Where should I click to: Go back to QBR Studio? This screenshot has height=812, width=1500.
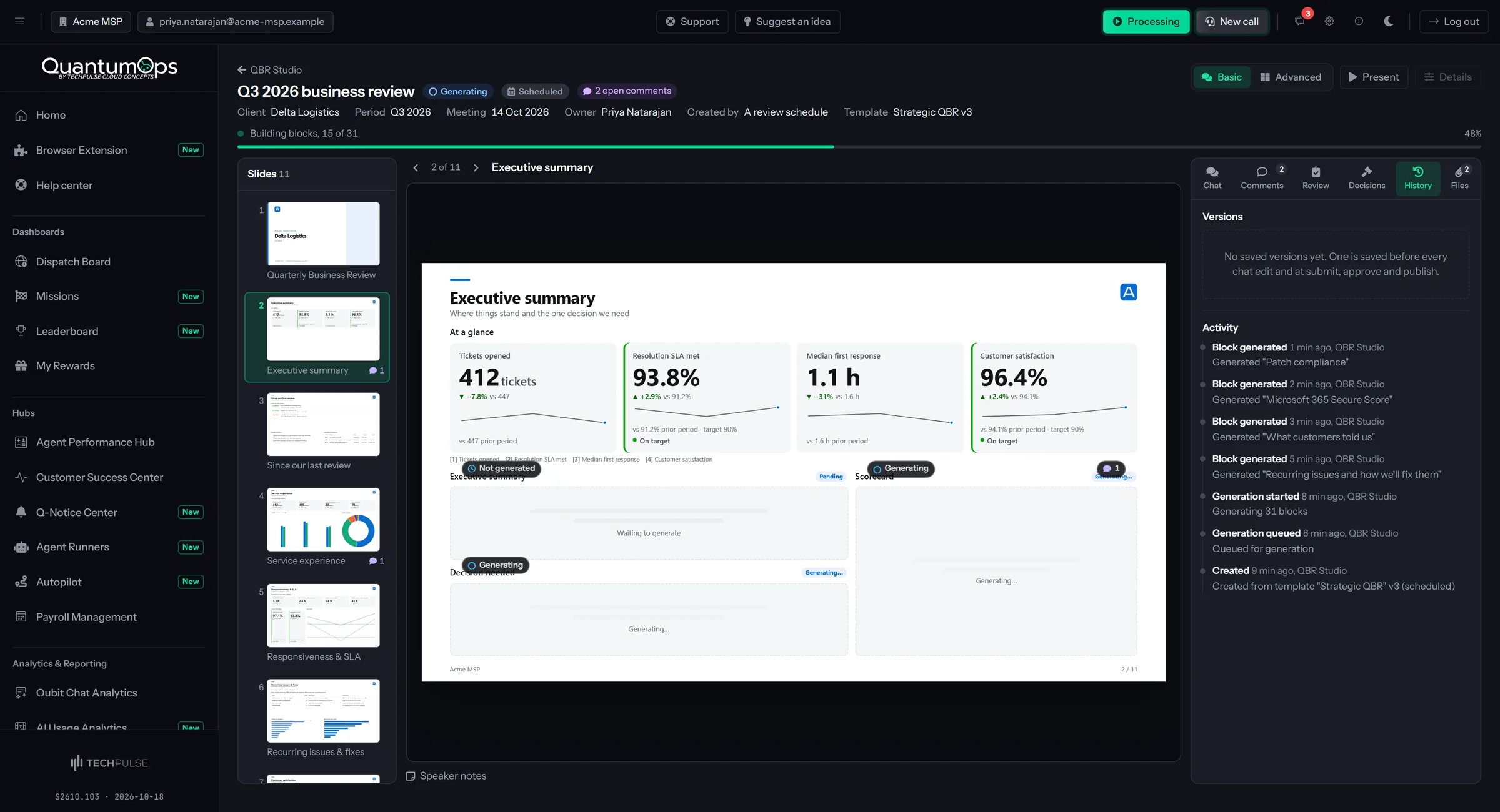(269, 70)
